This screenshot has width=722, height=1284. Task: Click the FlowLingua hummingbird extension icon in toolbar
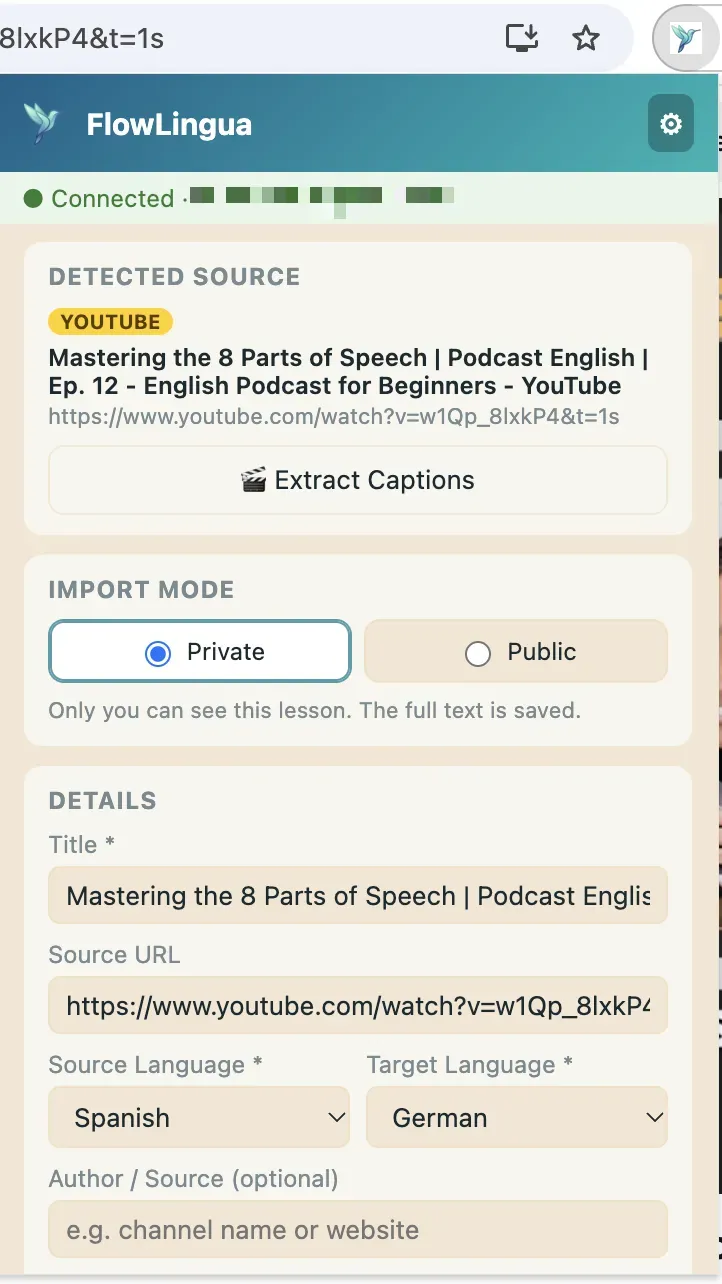[x=685, y=39]
